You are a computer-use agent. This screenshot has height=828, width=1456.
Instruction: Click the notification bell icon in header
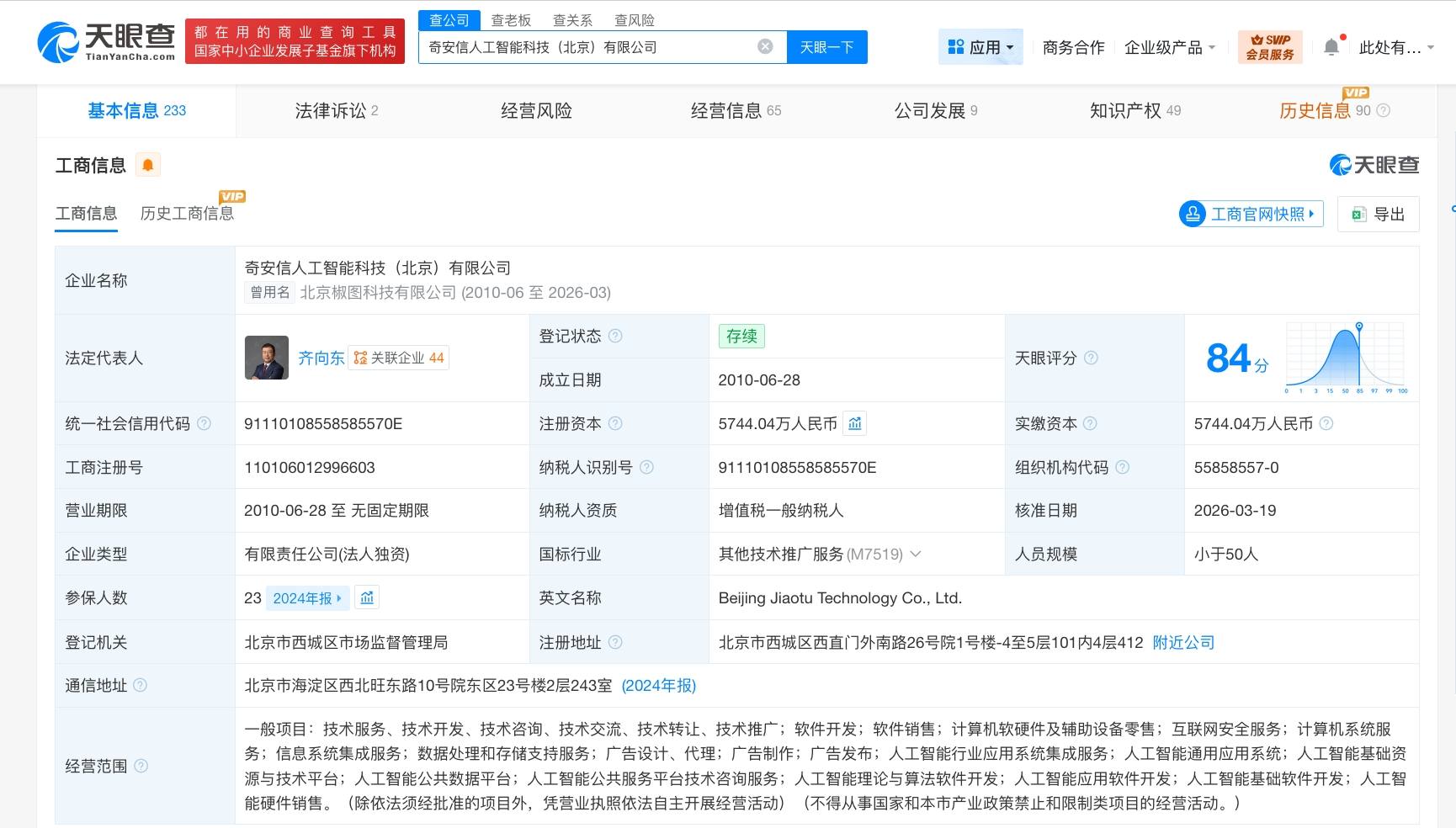click(x=1331, y=47)
